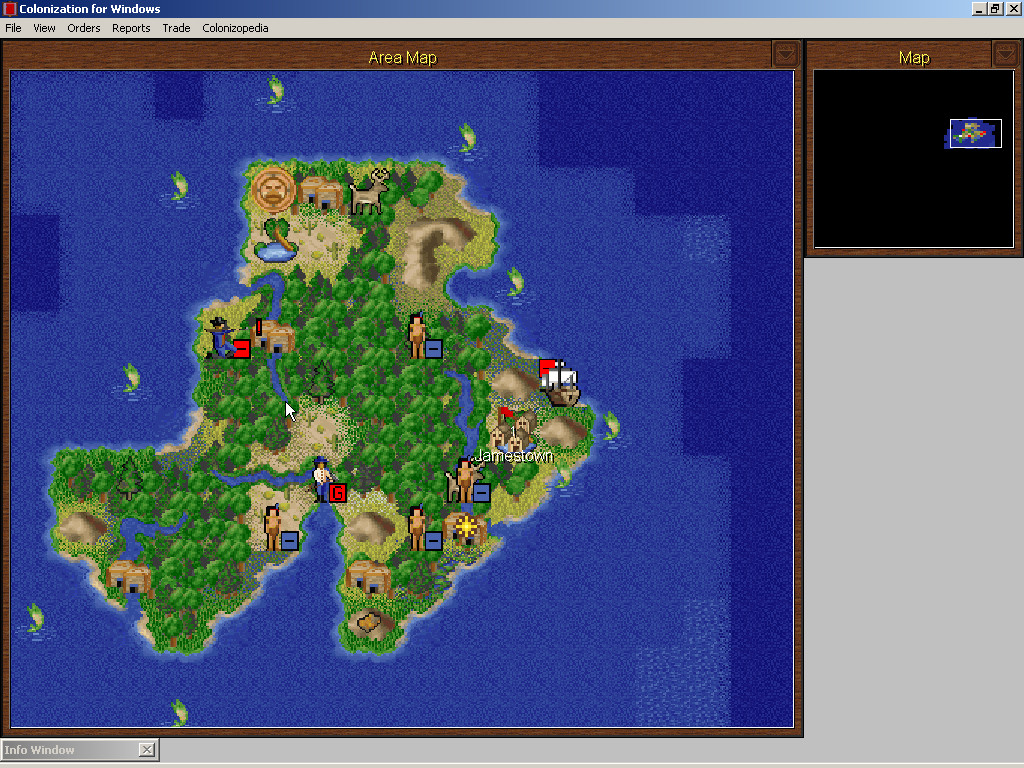Select the sailing ship near Jamestown
The image size is (1024, 768).
[x=559, y=383]
